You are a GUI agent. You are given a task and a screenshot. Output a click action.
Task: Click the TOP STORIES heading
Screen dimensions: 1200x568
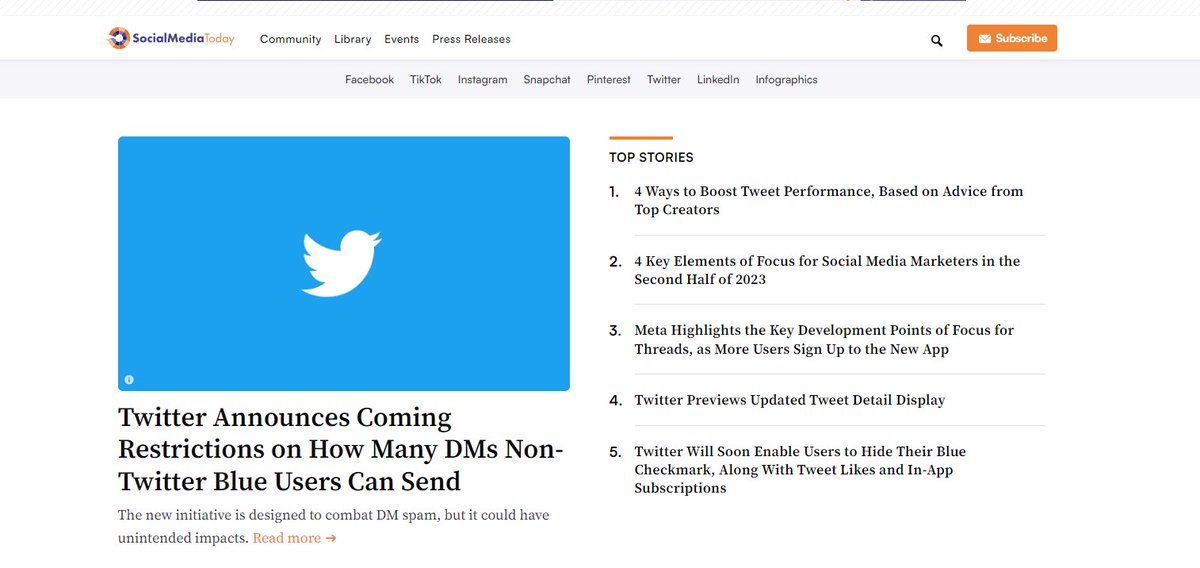tap(651, 157)
